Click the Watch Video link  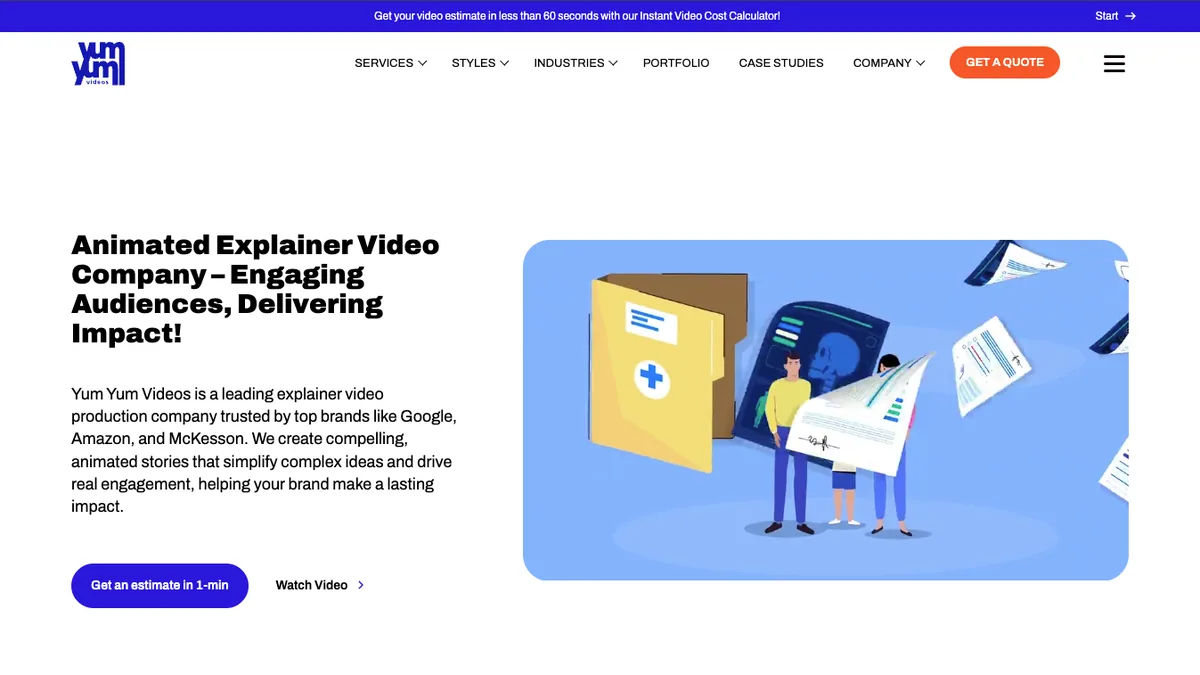tap(320, 585)
